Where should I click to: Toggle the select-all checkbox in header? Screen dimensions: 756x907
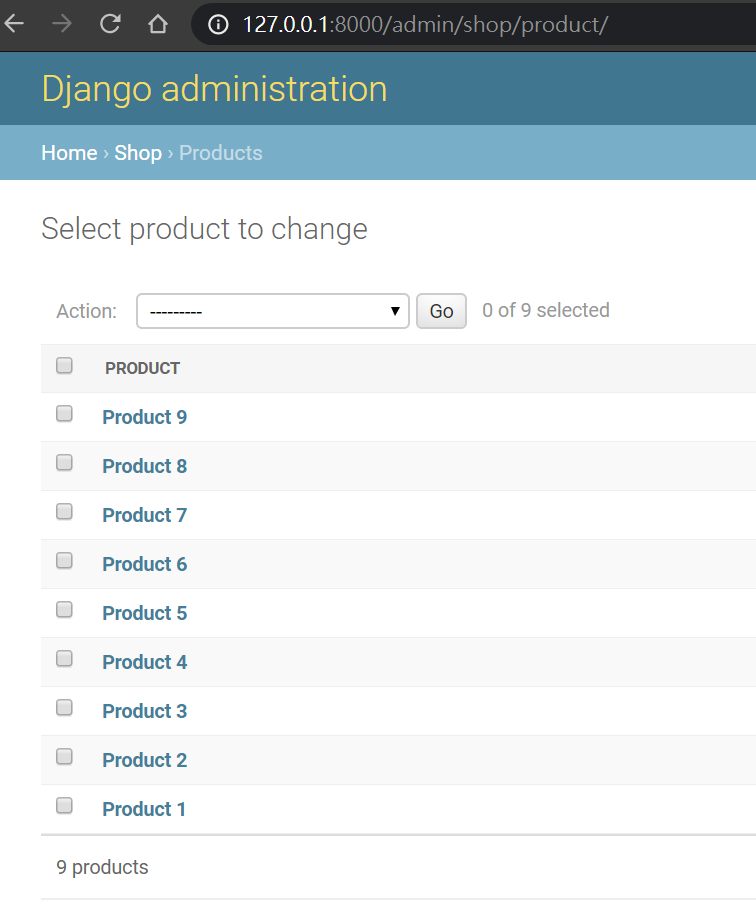pyautogui.click(x=65, y=366)
